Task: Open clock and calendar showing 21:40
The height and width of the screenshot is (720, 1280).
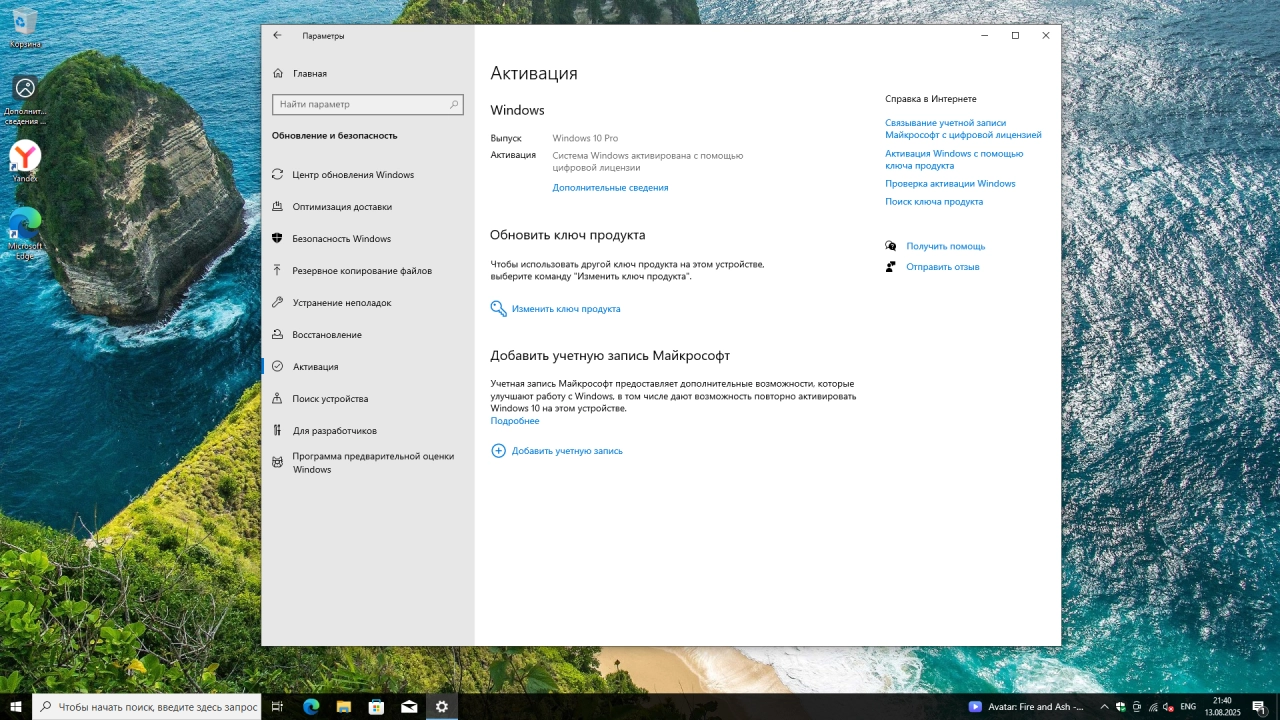Action: coord(1222,706)
